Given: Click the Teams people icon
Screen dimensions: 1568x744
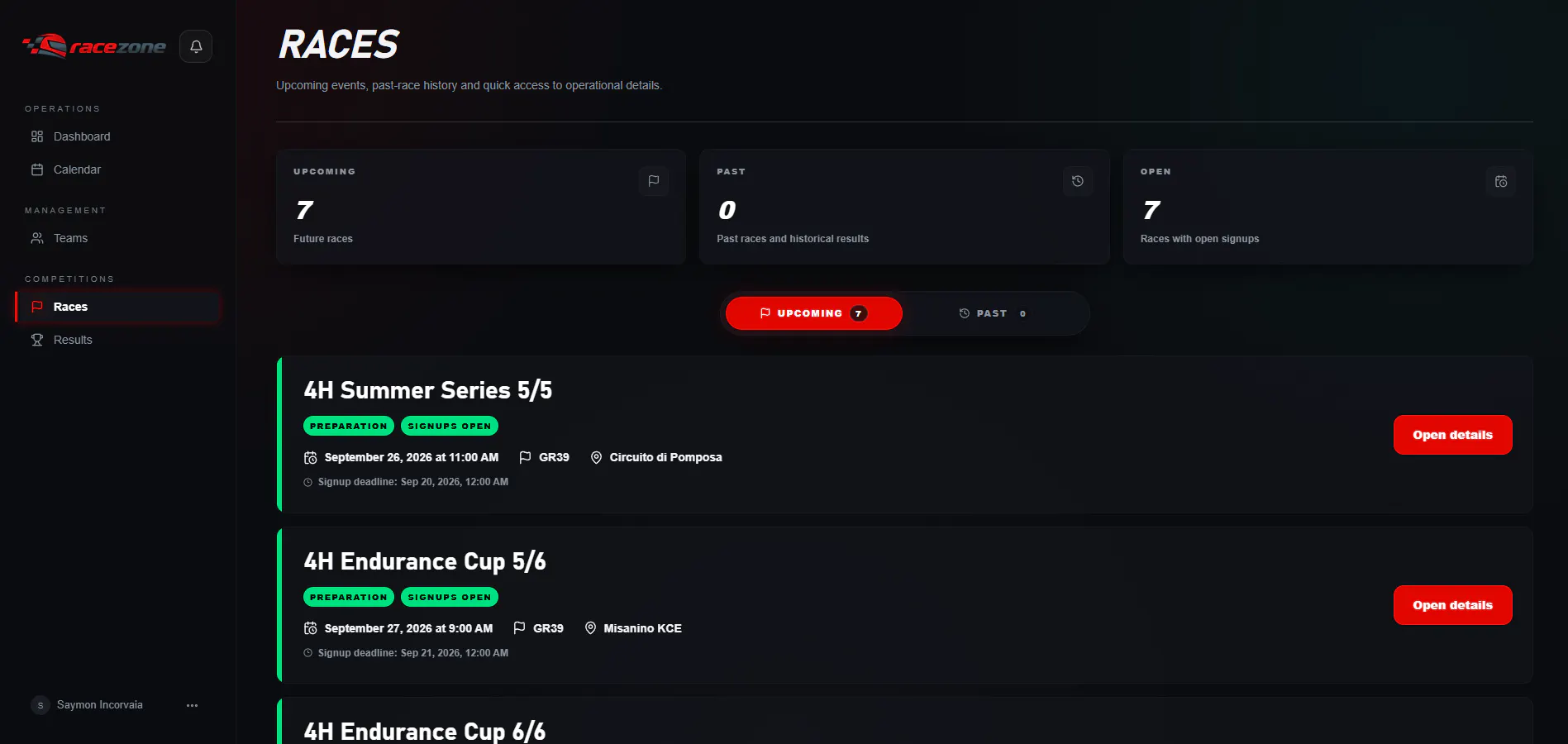Looking at the screenshot, I should point(37,238).
